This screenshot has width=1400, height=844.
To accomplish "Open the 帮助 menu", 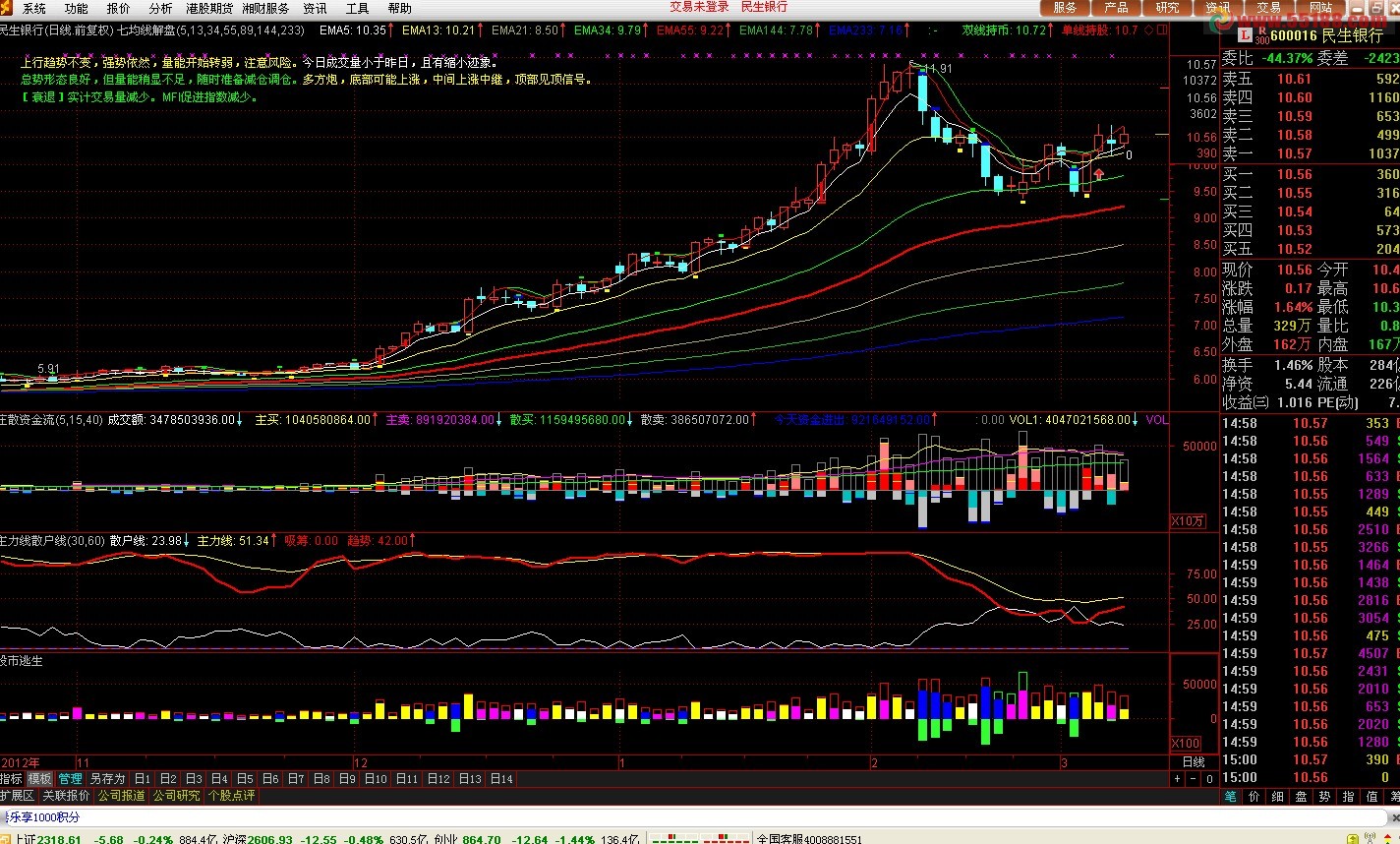I will click(x=399, y=8).
